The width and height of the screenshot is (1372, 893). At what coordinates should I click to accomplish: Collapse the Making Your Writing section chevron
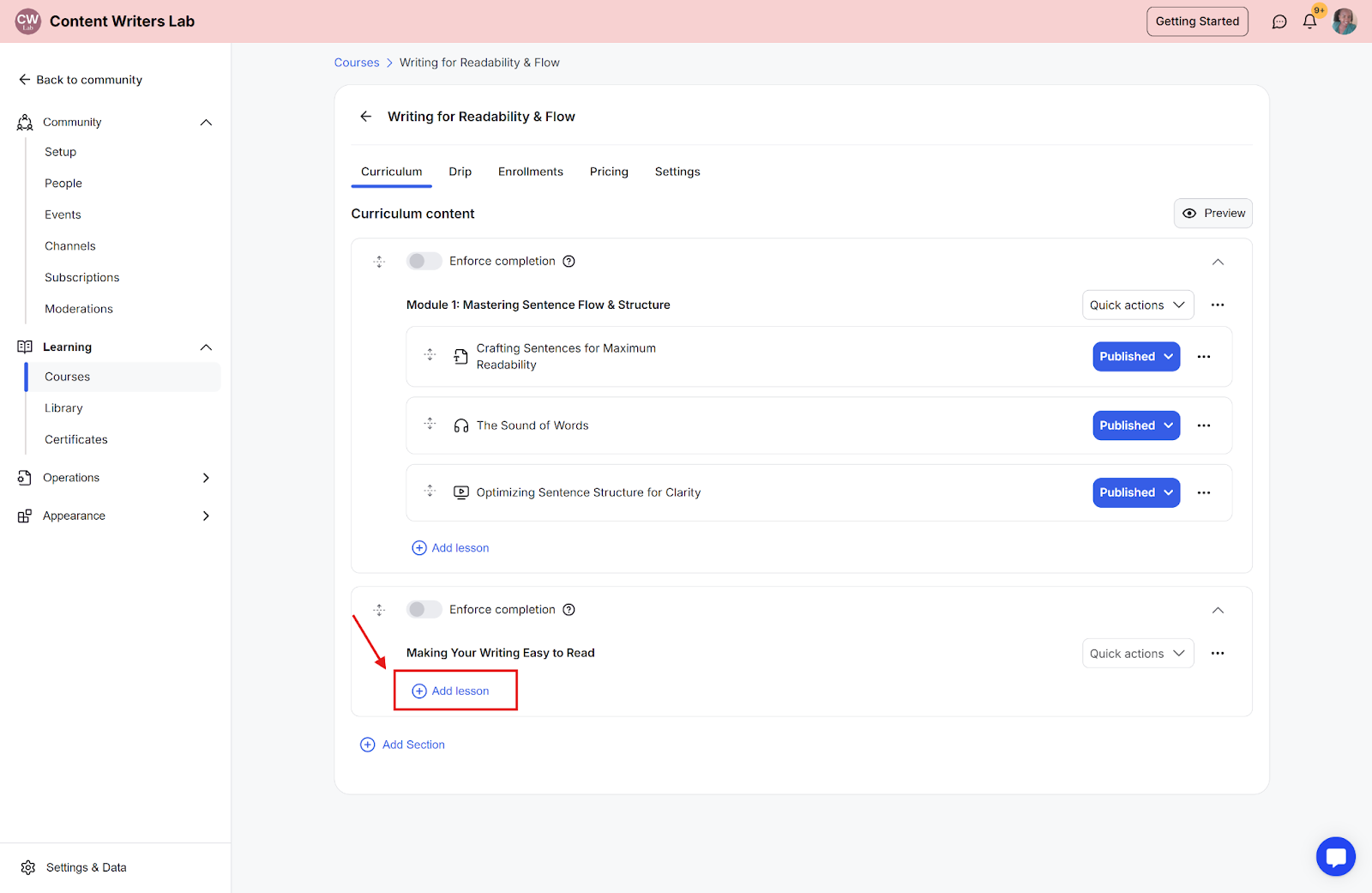[1218, 610]
